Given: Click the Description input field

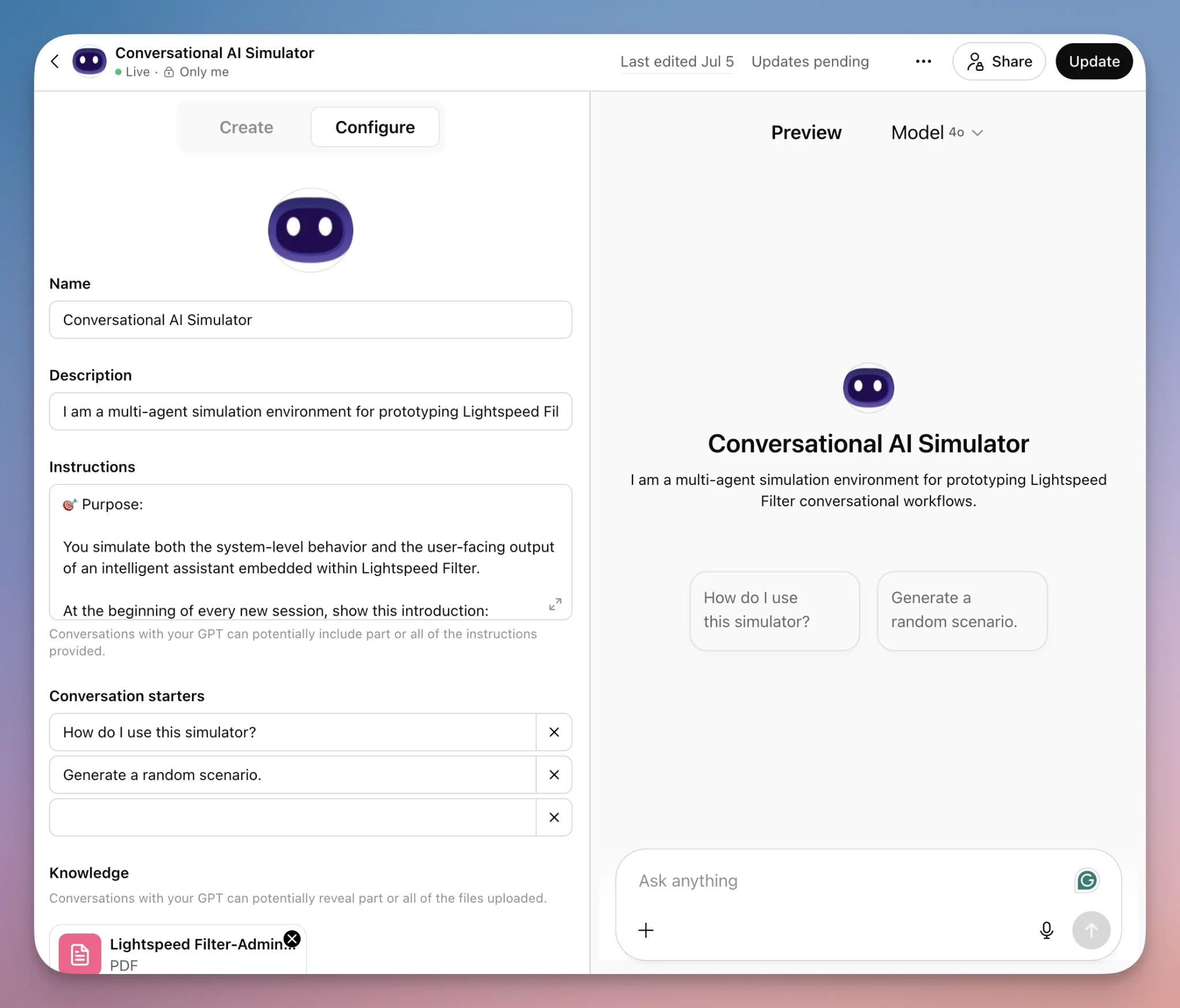Looking at the screenshot, I should (311, 411).
